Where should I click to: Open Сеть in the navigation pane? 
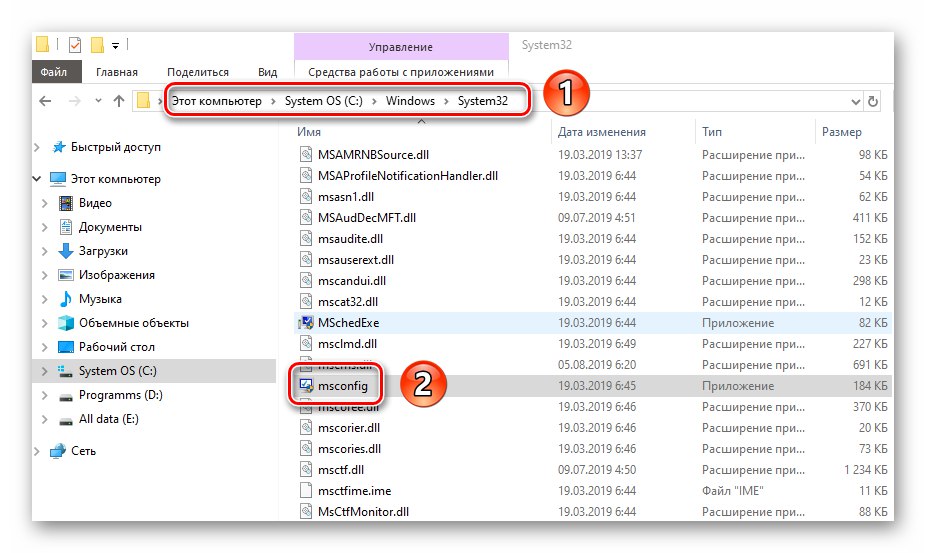[x=83, y=451]
